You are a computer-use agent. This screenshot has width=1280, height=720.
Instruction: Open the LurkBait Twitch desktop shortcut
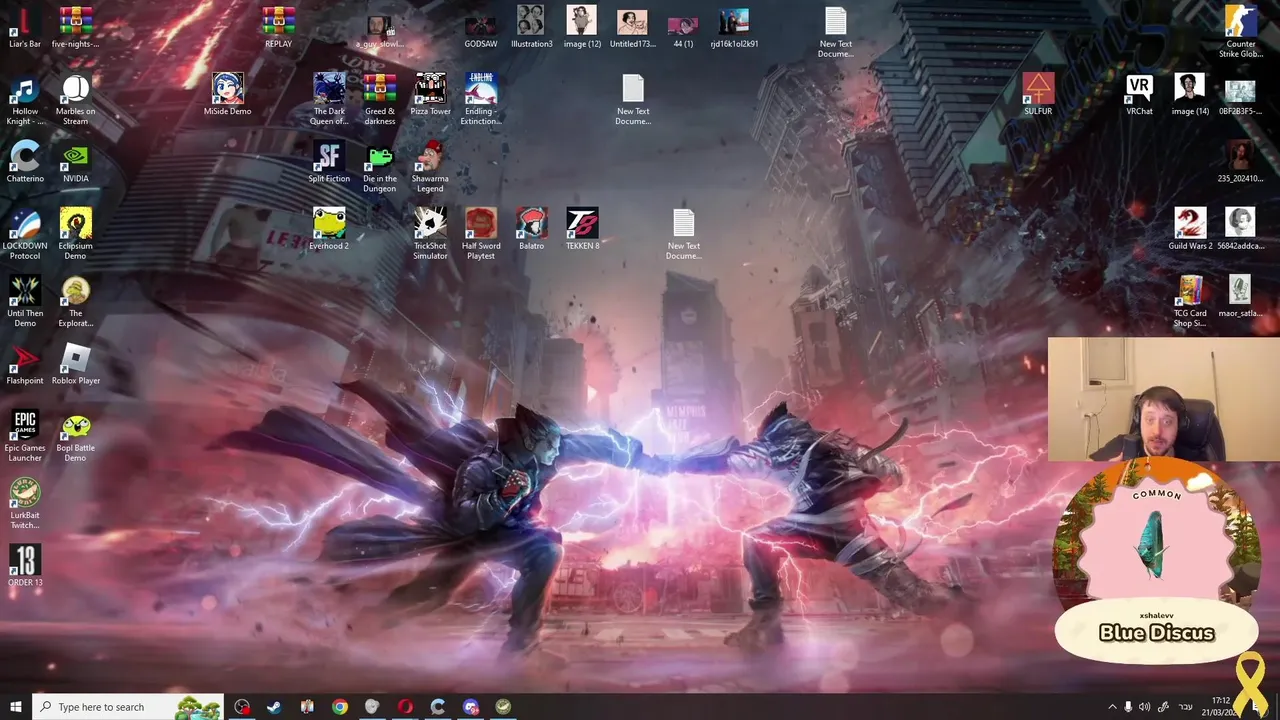(25, 504)
